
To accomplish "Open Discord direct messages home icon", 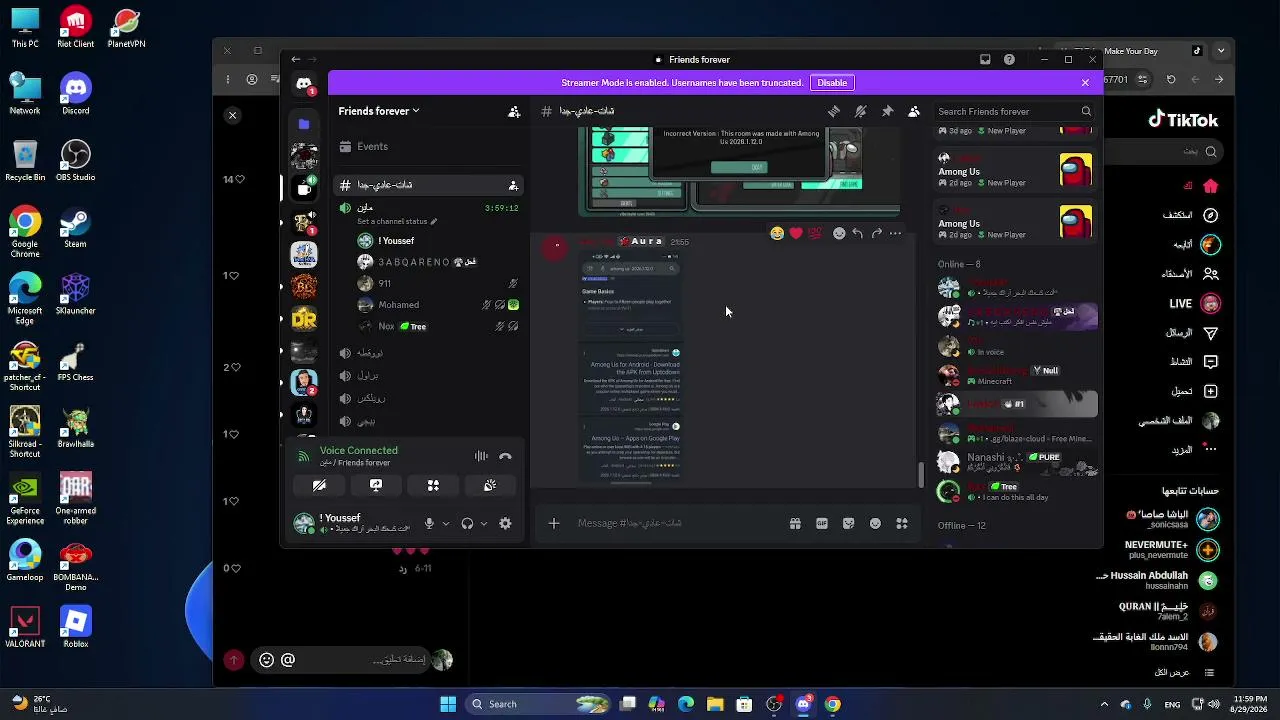I will [304, 84].
